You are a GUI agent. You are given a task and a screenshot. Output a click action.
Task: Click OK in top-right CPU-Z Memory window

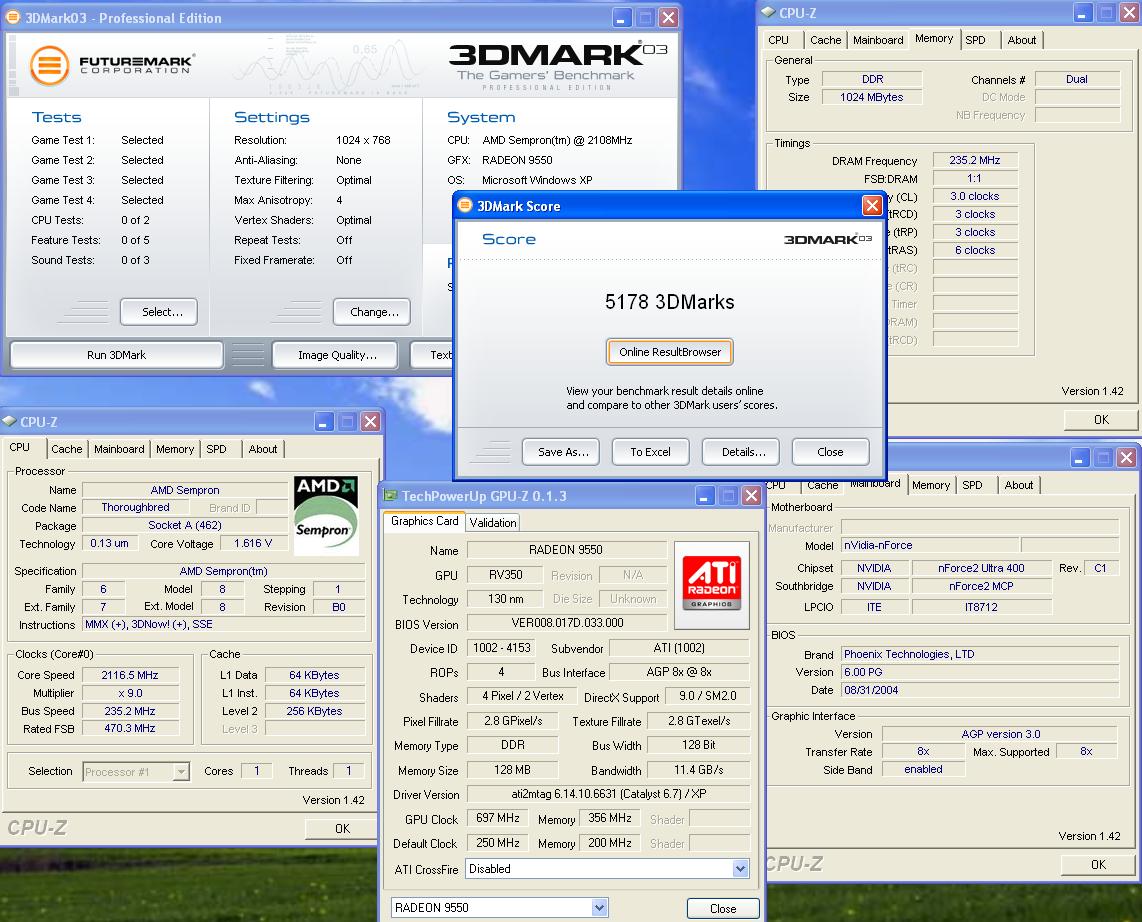[x=1101, y=419]
